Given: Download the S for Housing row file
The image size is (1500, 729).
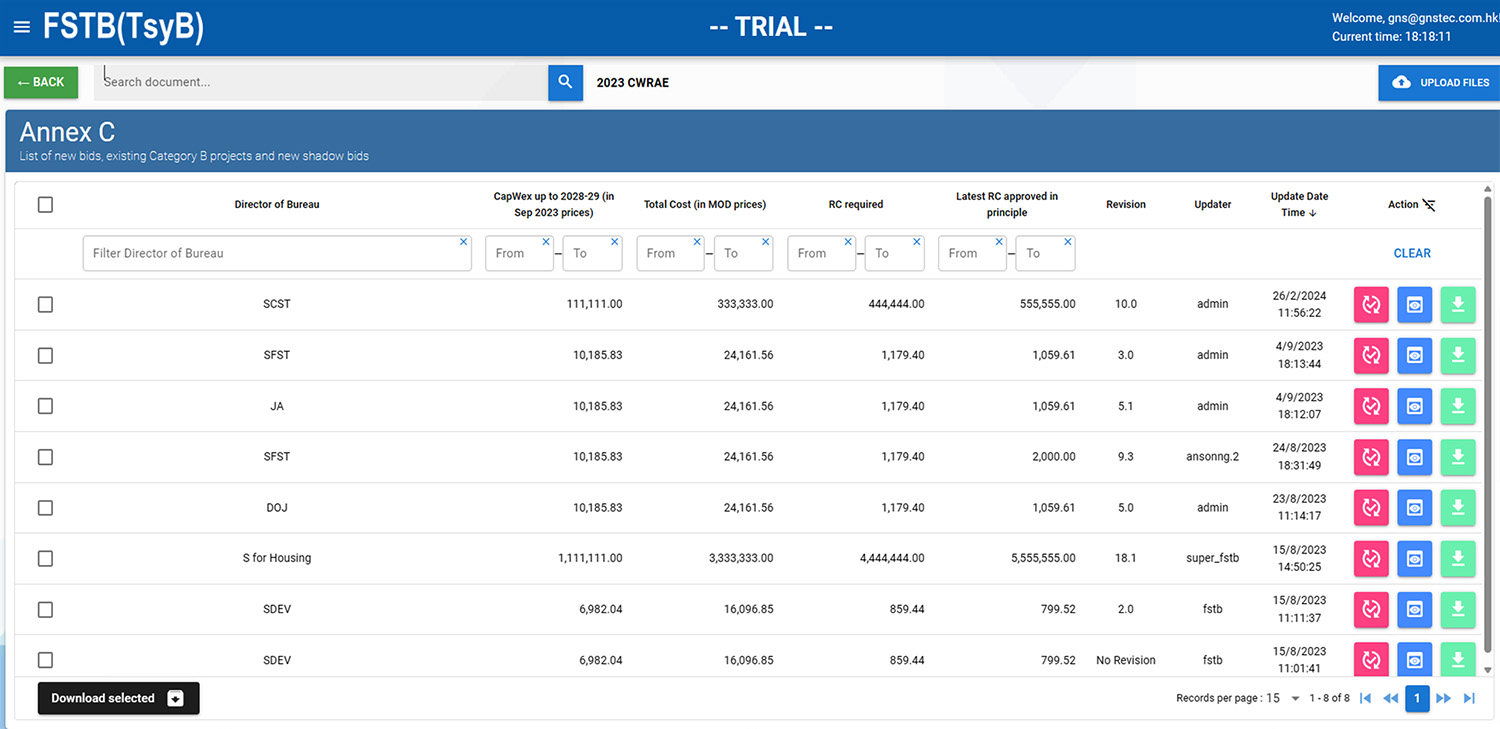Looking at the screenshot, I should coord(1457,558).
